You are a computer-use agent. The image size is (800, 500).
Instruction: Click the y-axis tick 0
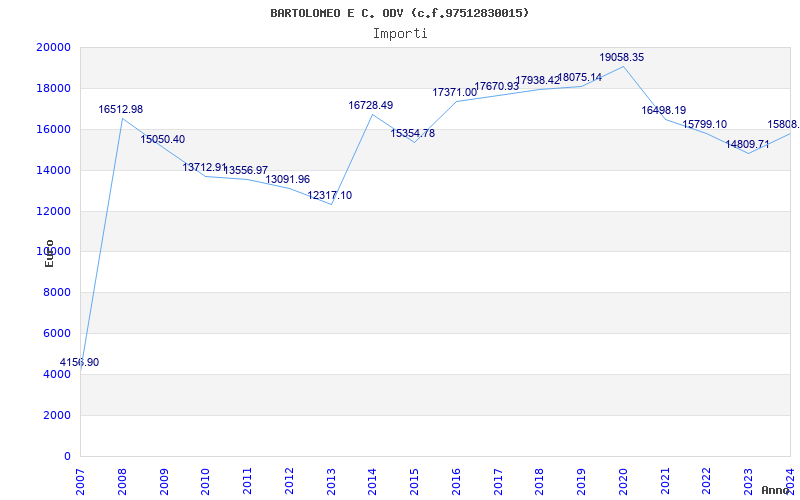(x=67, y=456)
